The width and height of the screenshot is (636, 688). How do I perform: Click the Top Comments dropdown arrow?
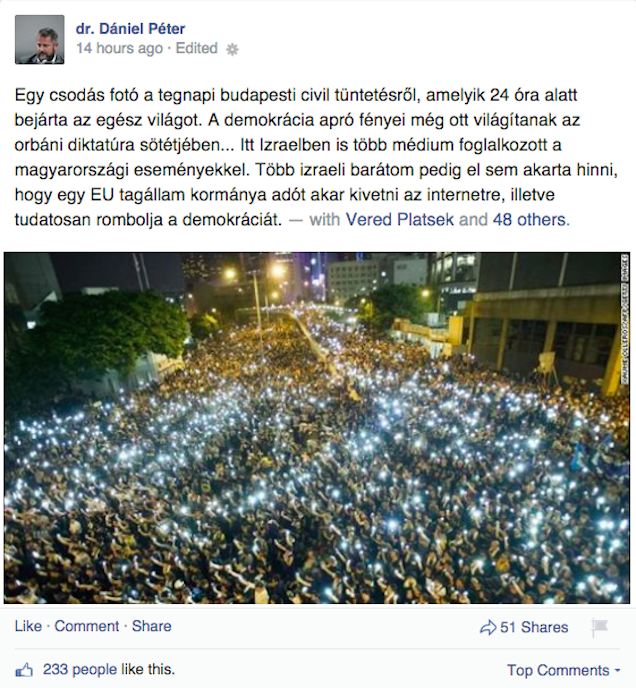[618, 671]
